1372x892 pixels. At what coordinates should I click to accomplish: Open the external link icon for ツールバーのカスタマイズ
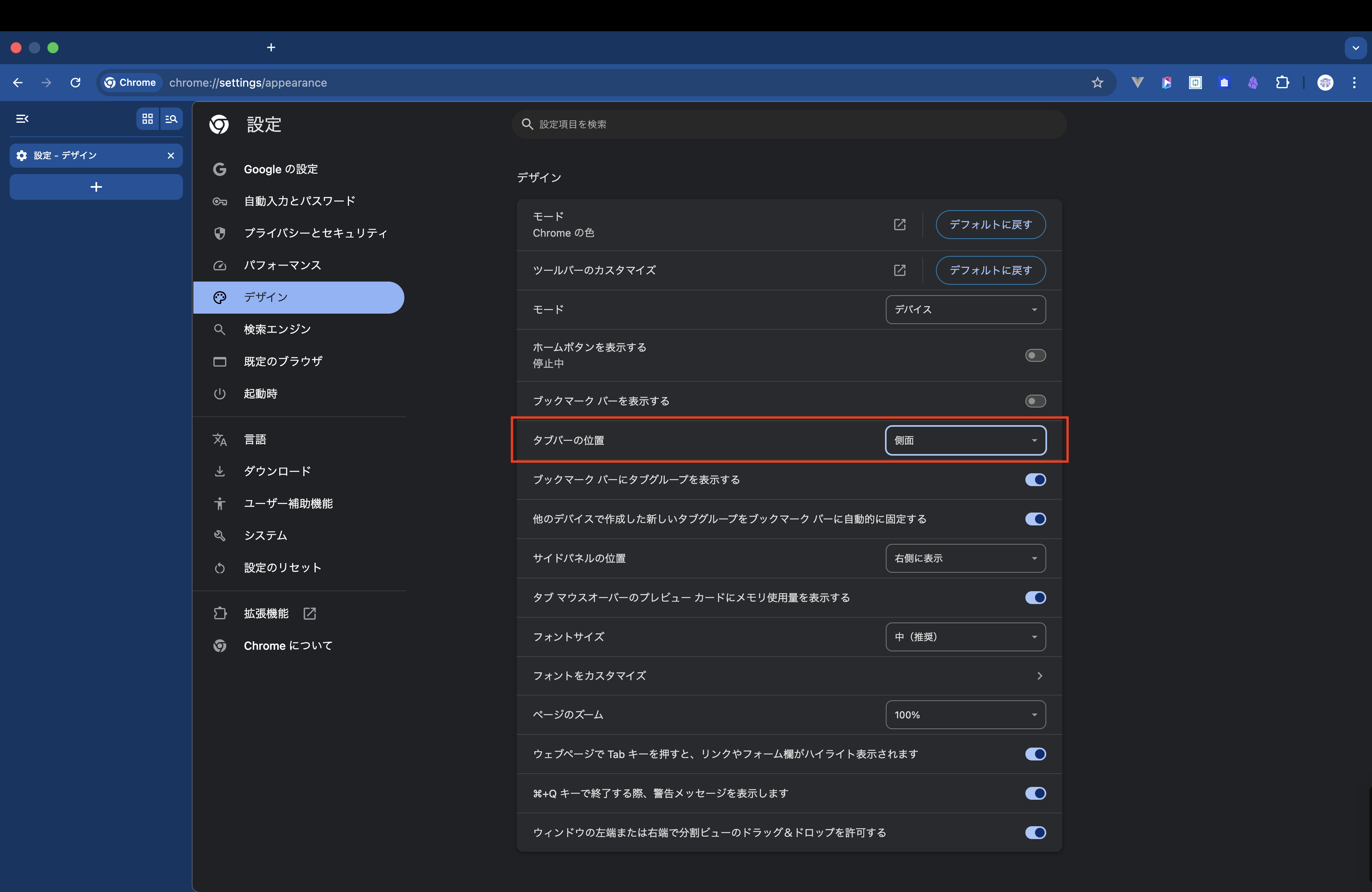point(899,270)
